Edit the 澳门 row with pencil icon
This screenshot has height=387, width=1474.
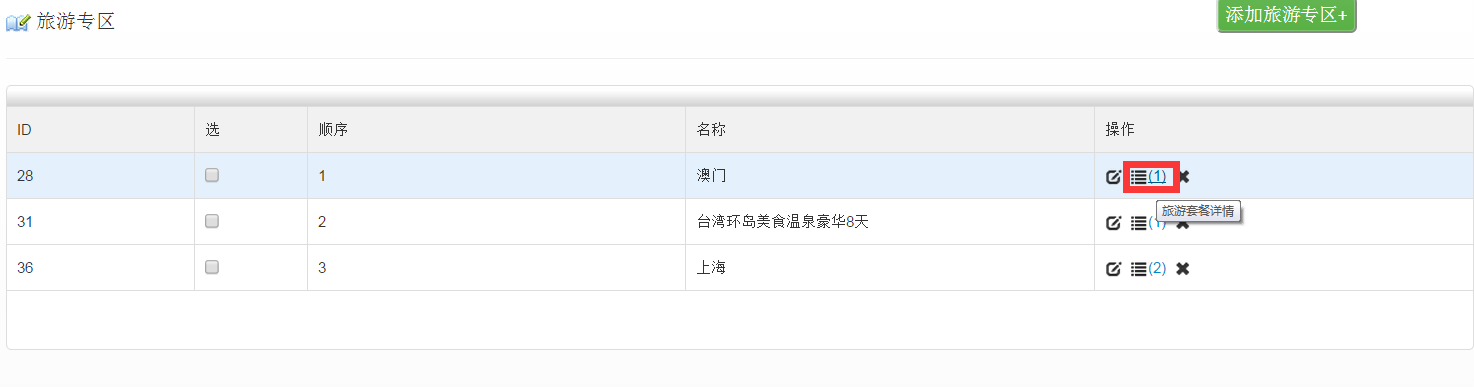click(x=1113, y=177)
